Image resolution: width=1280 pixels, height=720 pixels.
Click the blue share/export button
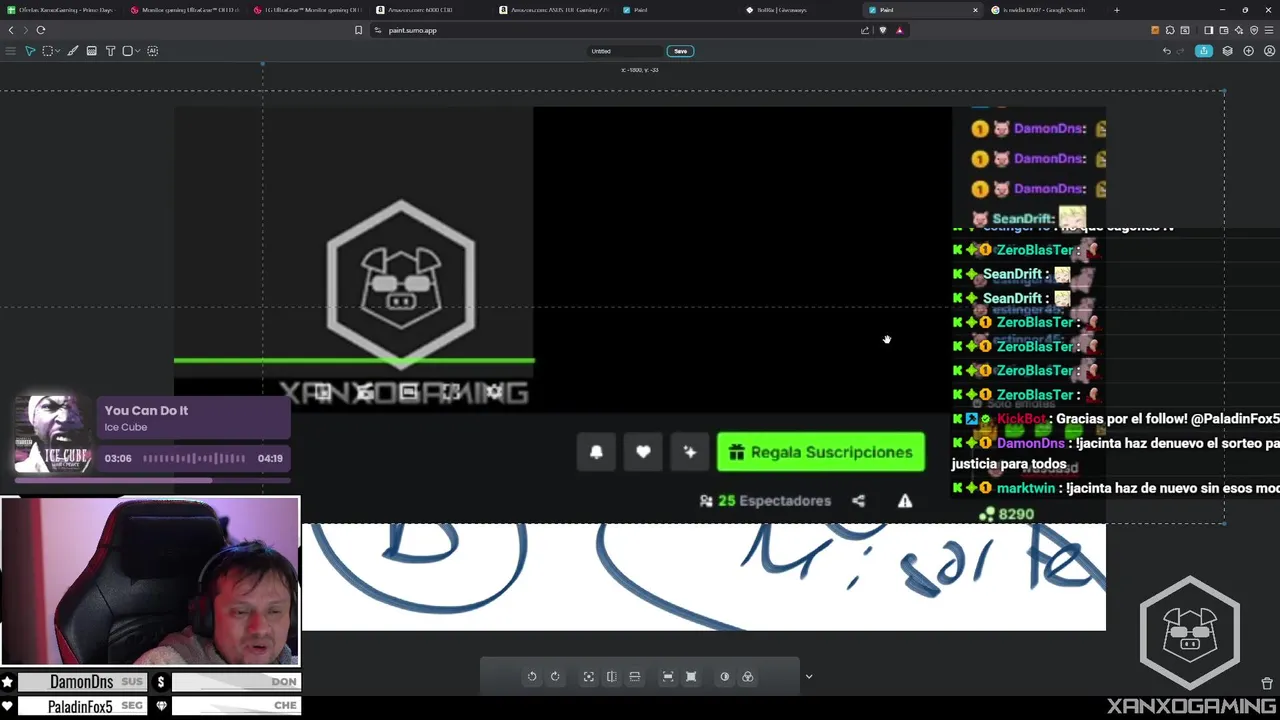click(x=1204, y=51)
